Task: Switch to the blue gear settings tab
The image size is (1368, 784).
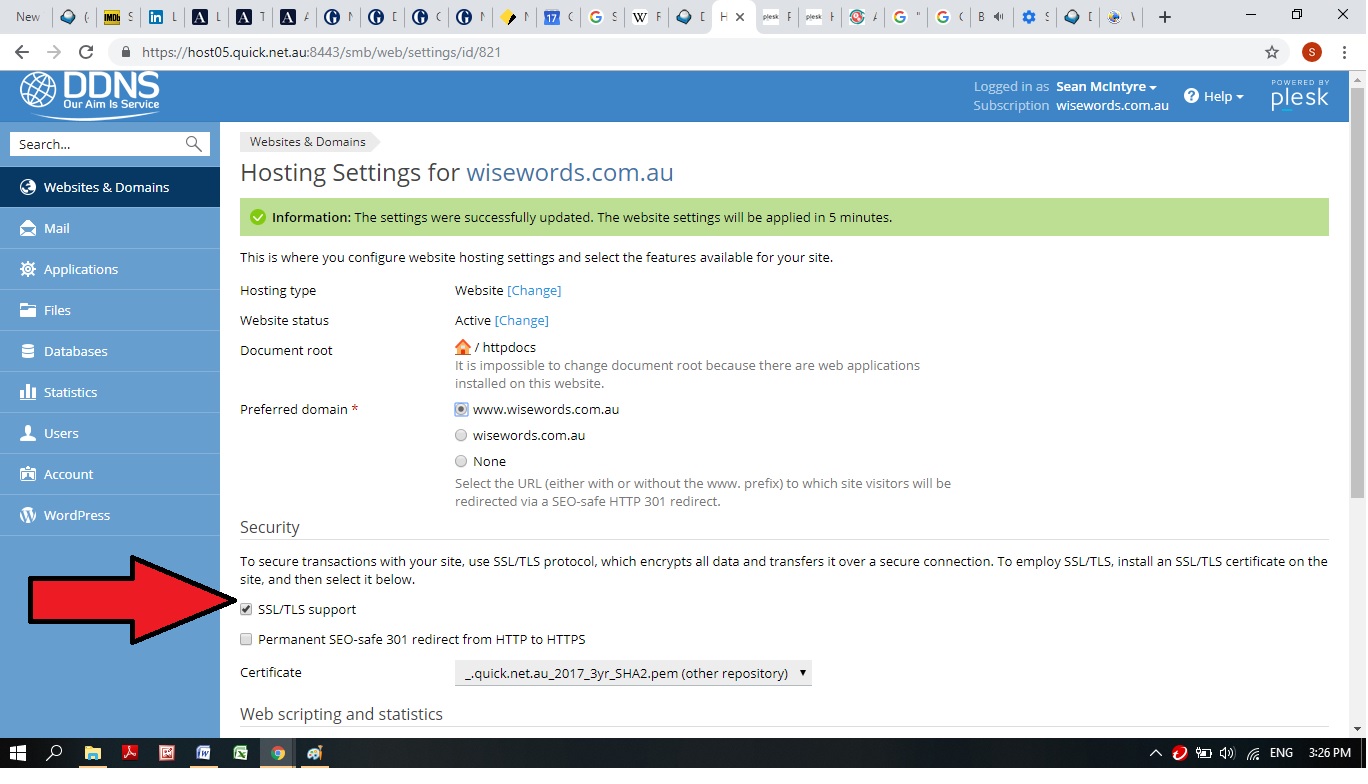Action: point(1034,17)
